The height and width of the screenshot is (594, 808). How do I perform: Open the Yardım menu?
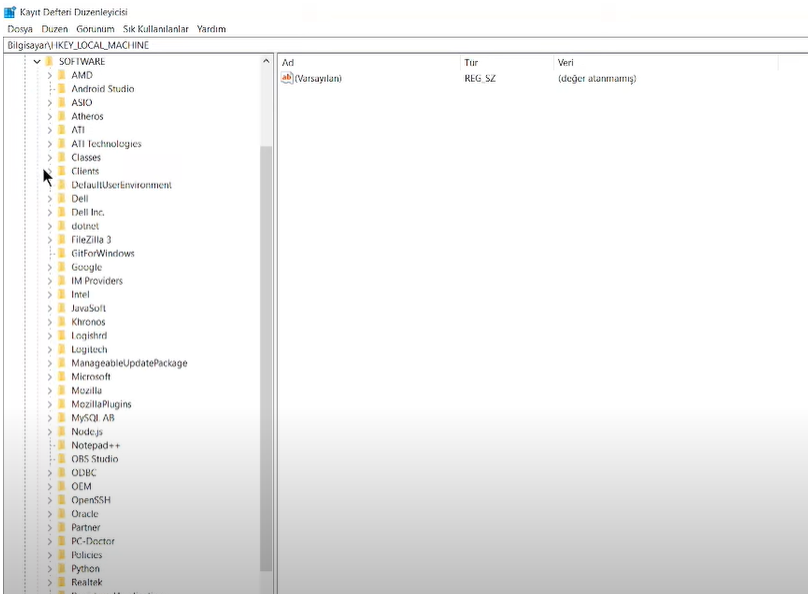pos(211,29)
